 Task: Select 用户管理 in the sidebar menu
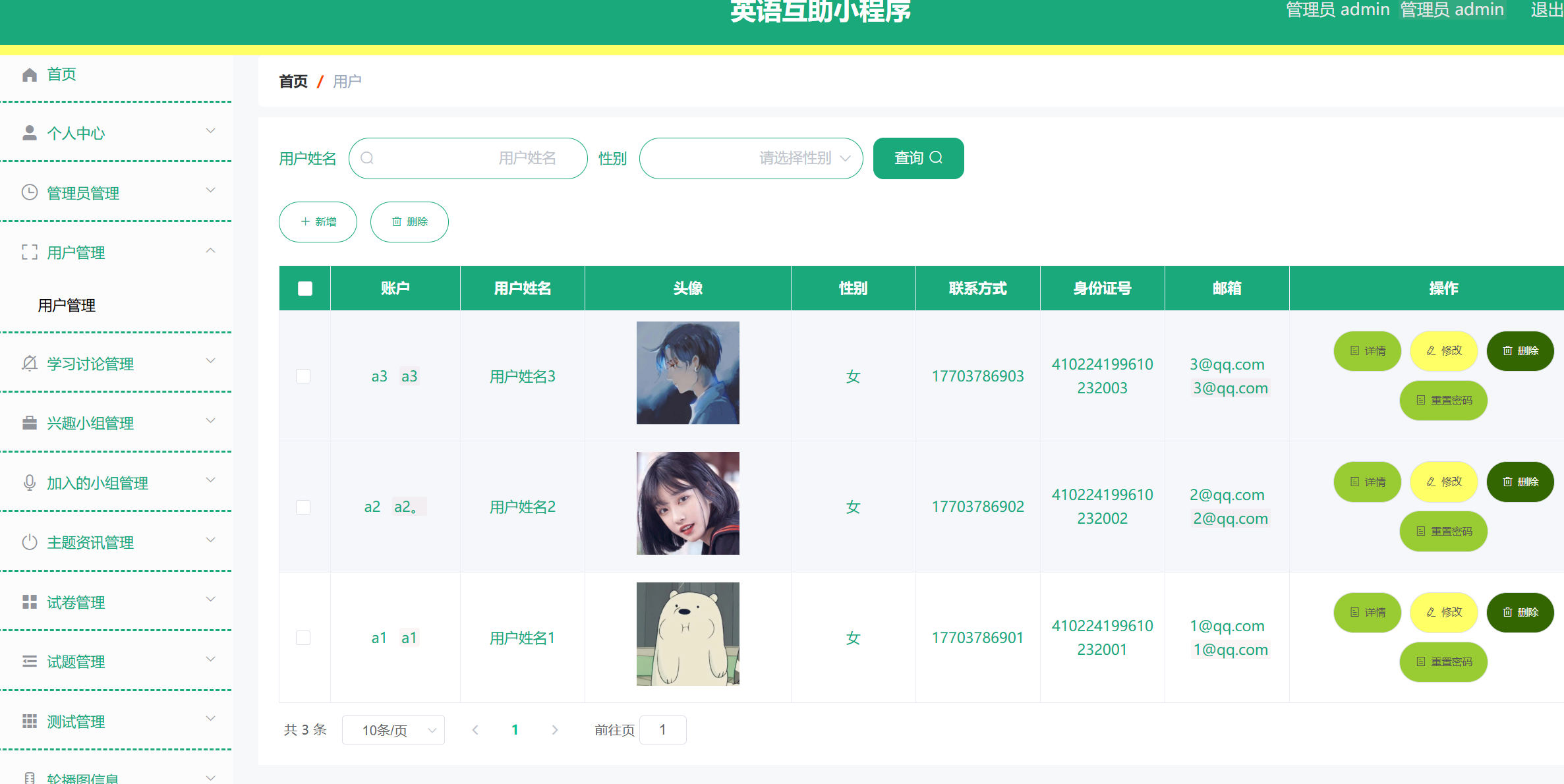click(x=66, y=305)
